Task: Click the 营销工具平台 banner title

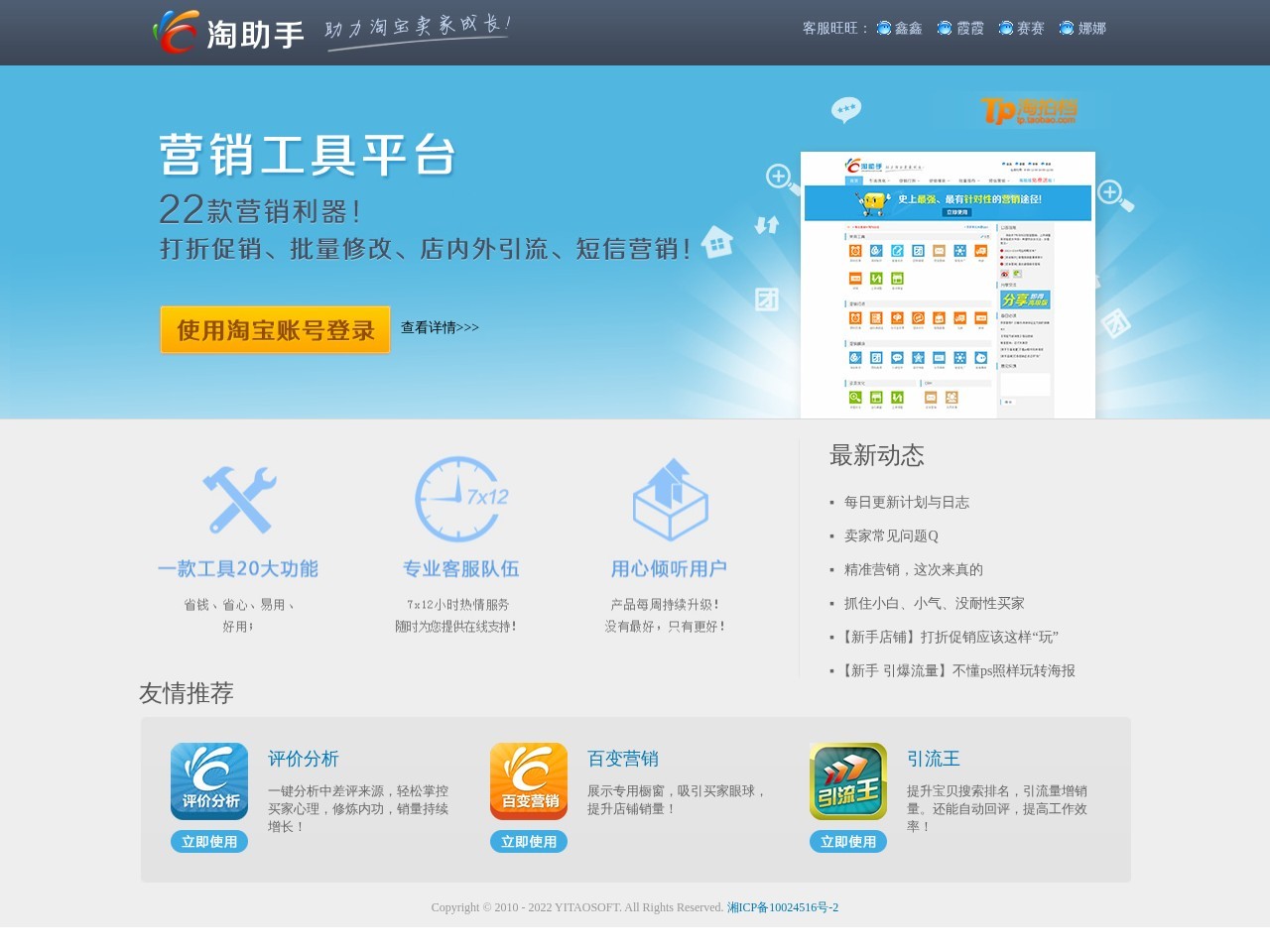Action: tap(308, 156)
